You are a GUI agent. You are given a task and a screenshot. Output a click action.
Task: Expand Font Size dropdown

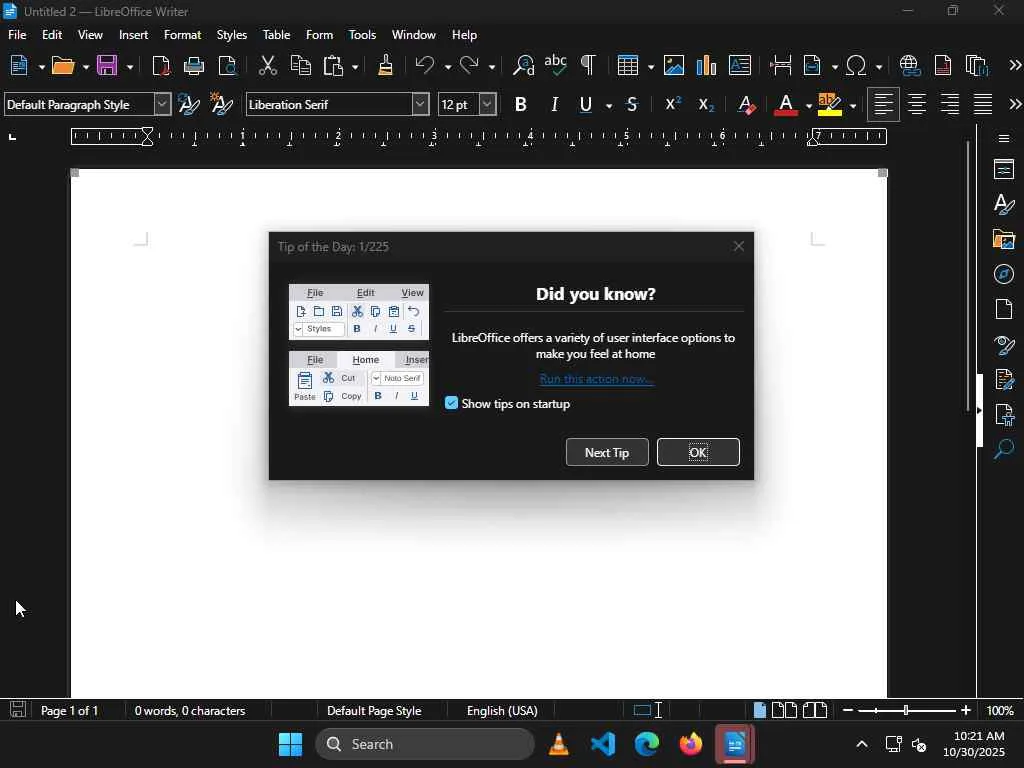click(488, 104)
